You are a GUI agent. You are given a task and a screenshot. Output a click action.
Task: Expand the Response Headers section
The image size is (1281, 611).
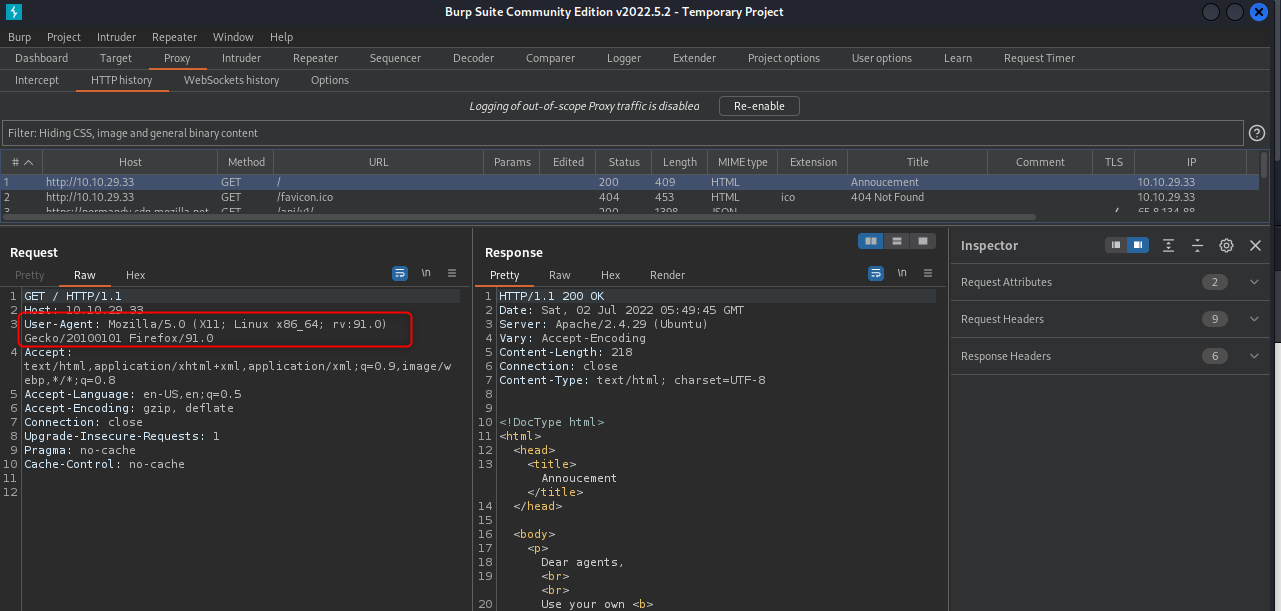pos(1254,356)
